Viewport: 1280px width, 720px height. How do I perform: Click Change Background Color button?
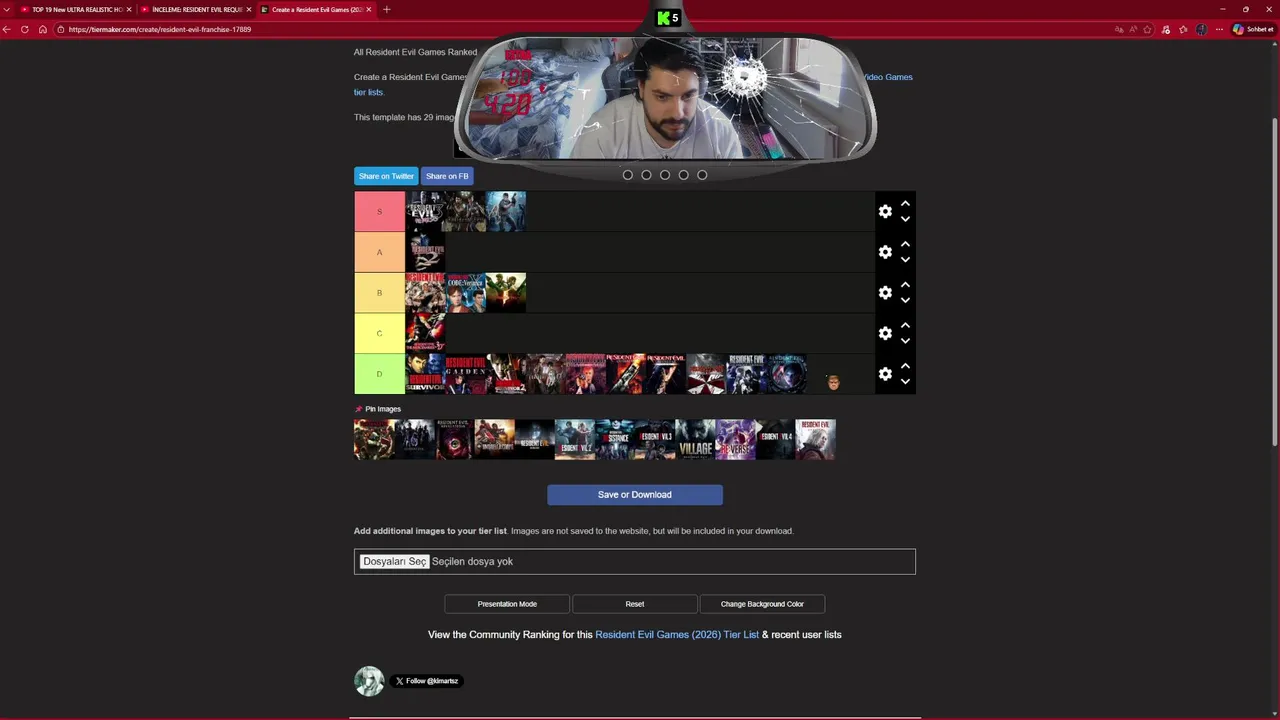coord(762,604)
